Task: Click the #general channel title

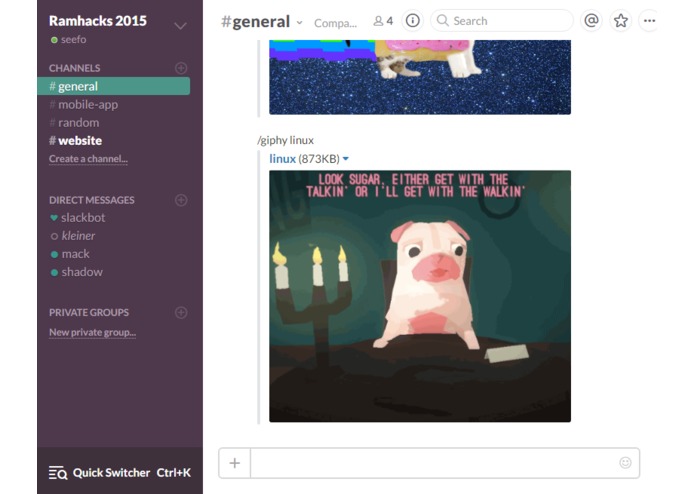Action: (x=255, y=21)
